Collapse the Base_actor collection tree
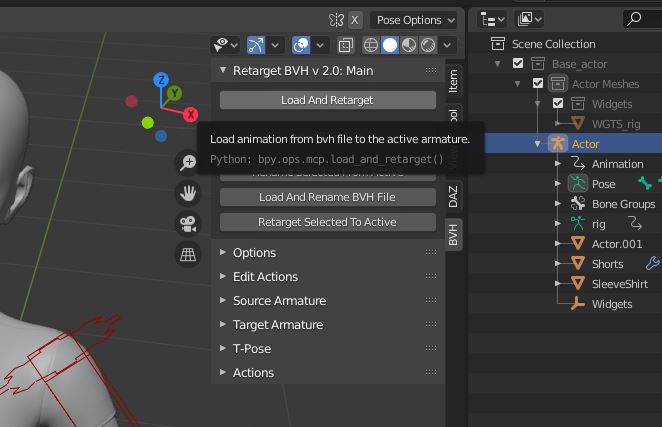 pyautogui.click(x=498, y=64)
